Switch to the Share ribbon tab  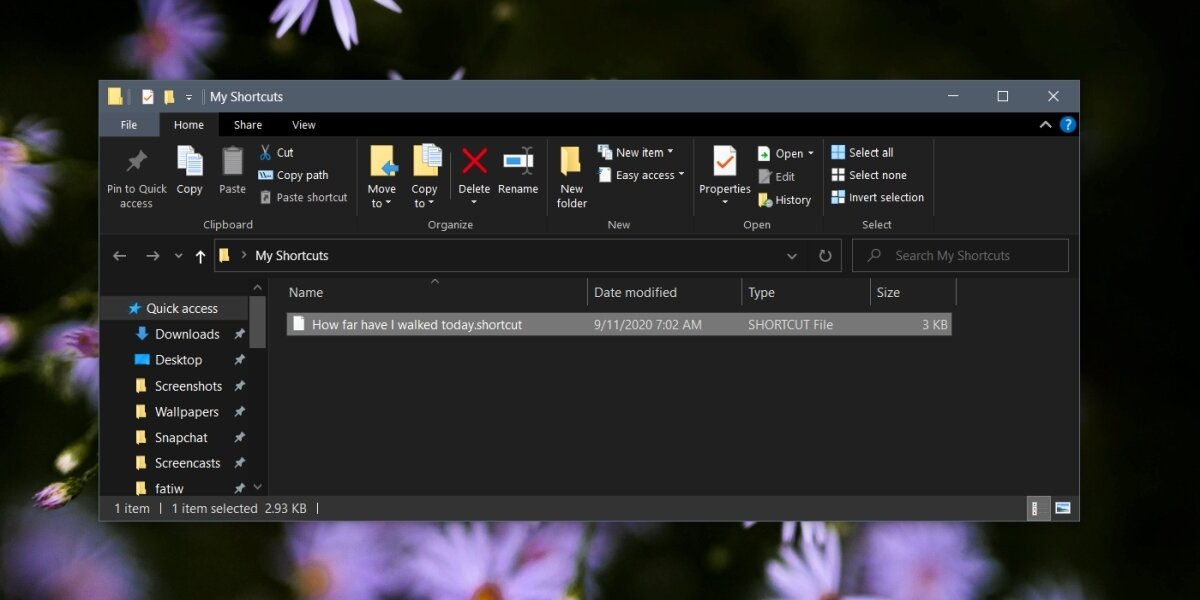coord(248,125)
